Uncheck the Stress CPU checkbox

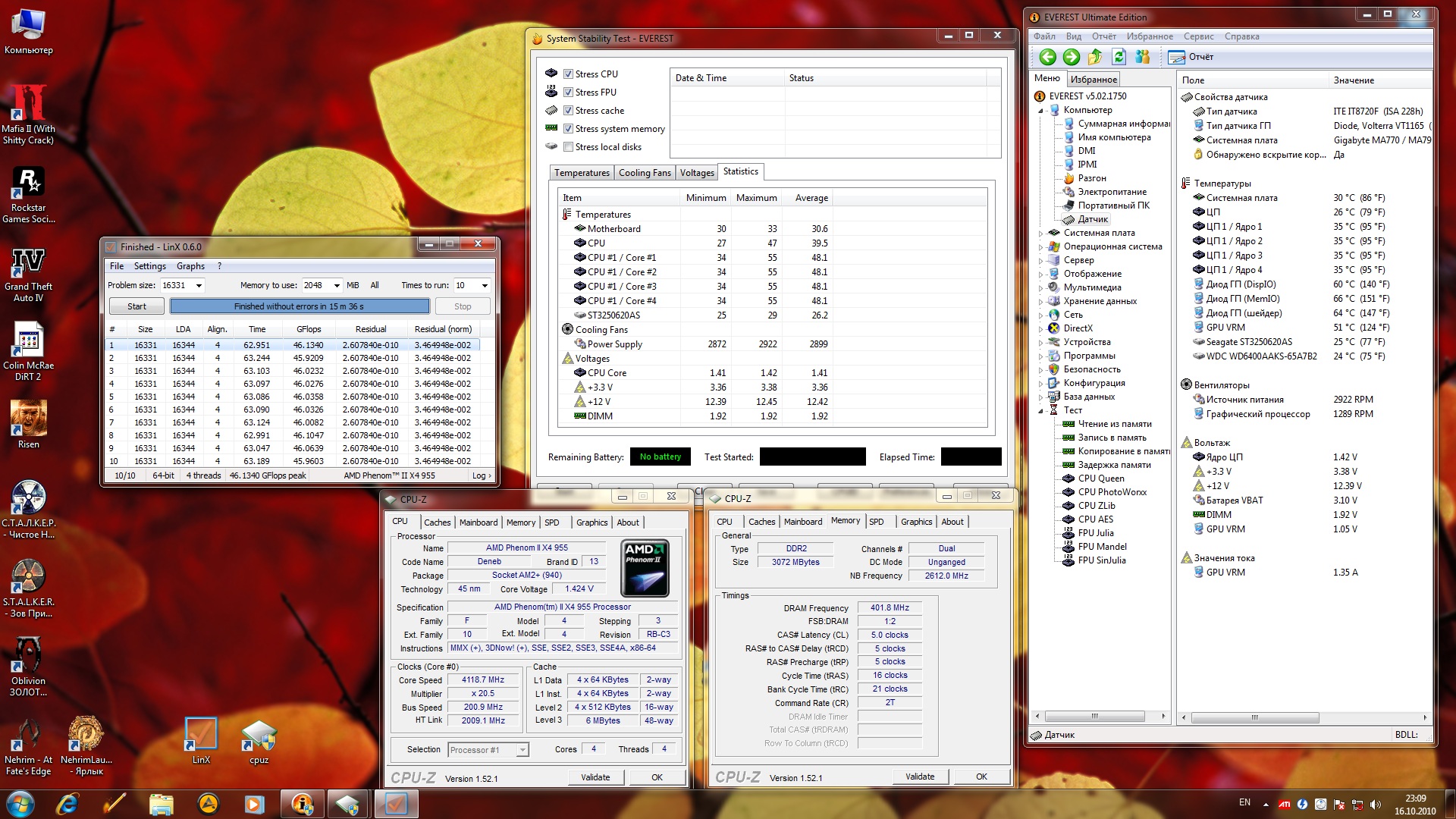click(x=568, y=74)
